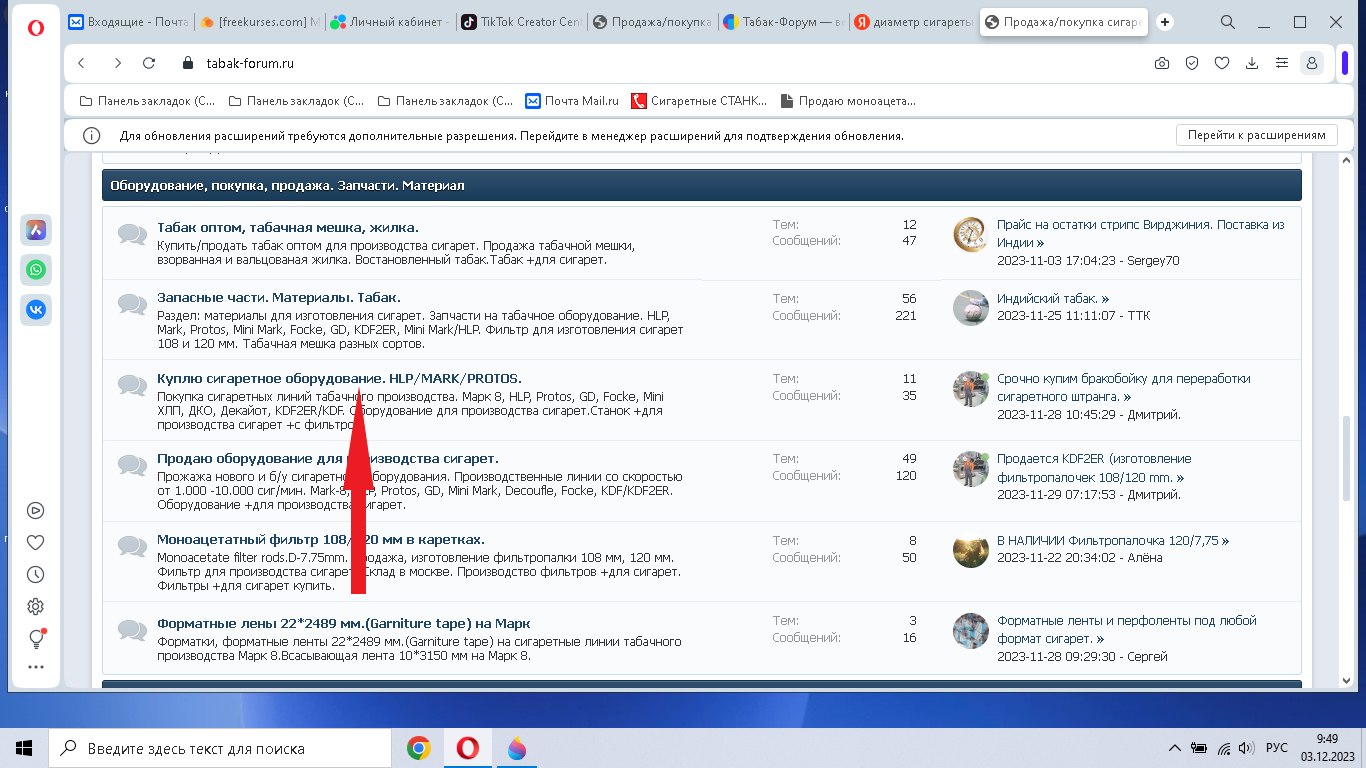Click the Windows taskbar search box
Image resolution: width=1366 pixels, height=768 pixels.
click(x=220, y=748)
